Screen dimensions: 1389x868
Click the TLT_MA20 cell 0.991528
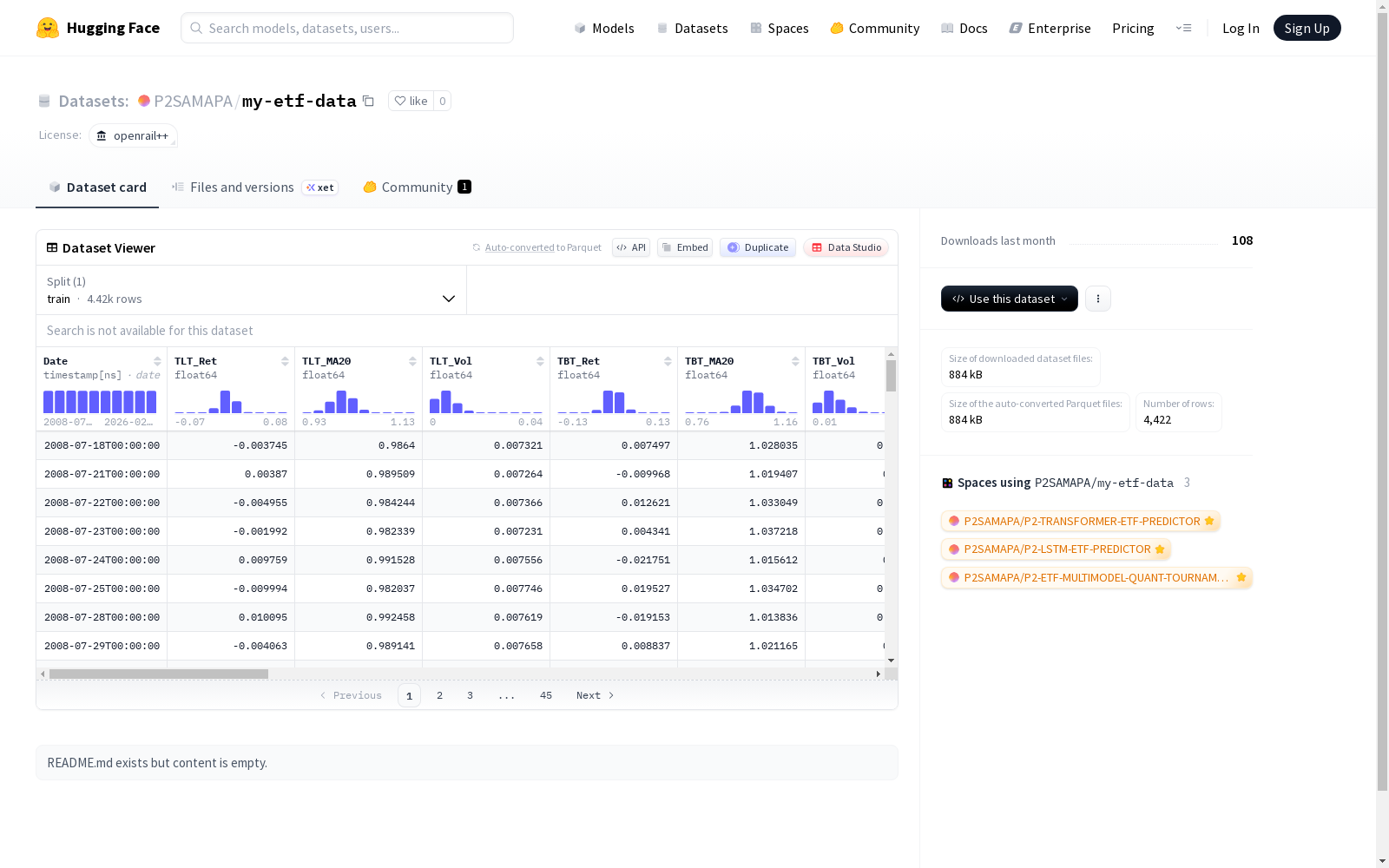tap(359, 560)
